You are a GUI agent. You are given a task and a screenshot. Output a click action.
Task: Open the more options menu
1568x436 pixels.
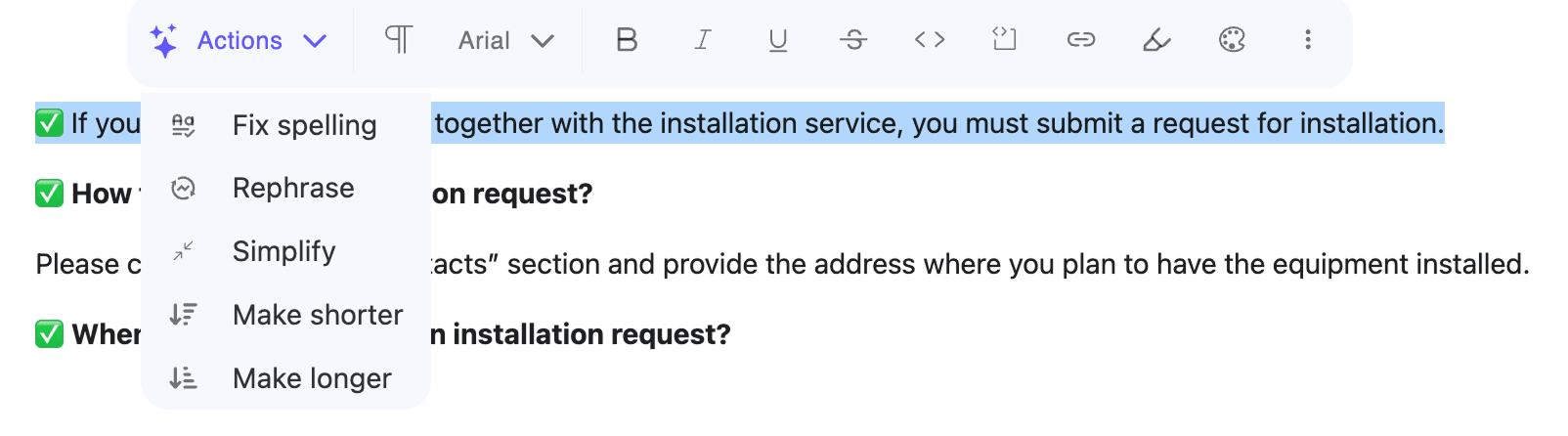1308,40
